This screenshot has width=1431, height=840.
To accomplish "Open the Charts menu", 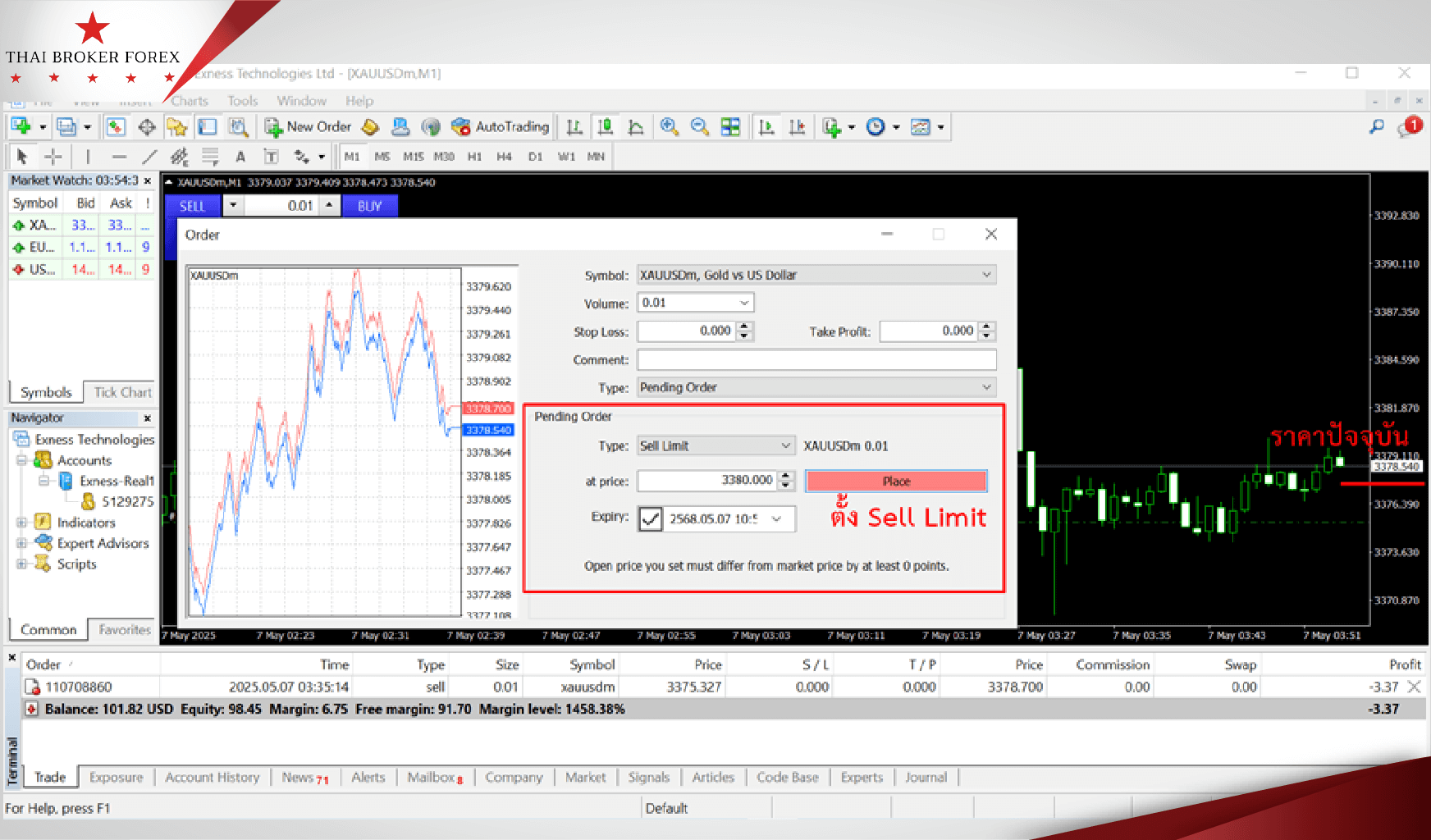I will click(190, 101).
